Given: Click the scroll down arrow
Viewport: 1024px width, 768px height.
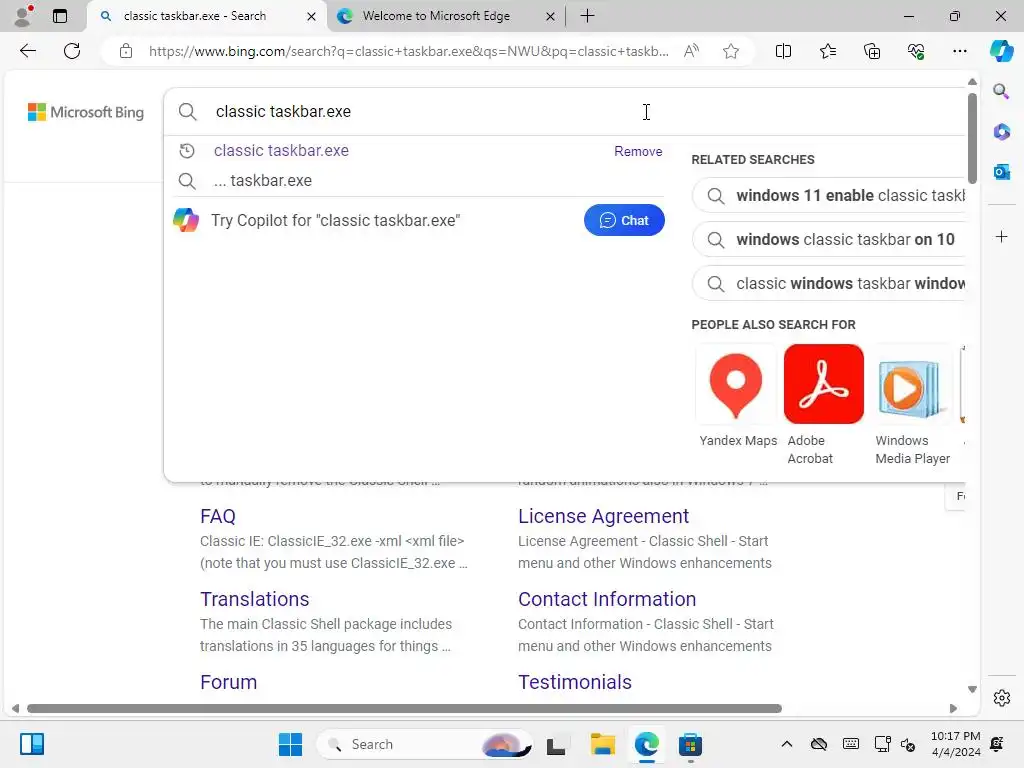Looking at the screenshot, I should [x=972, y=690].
